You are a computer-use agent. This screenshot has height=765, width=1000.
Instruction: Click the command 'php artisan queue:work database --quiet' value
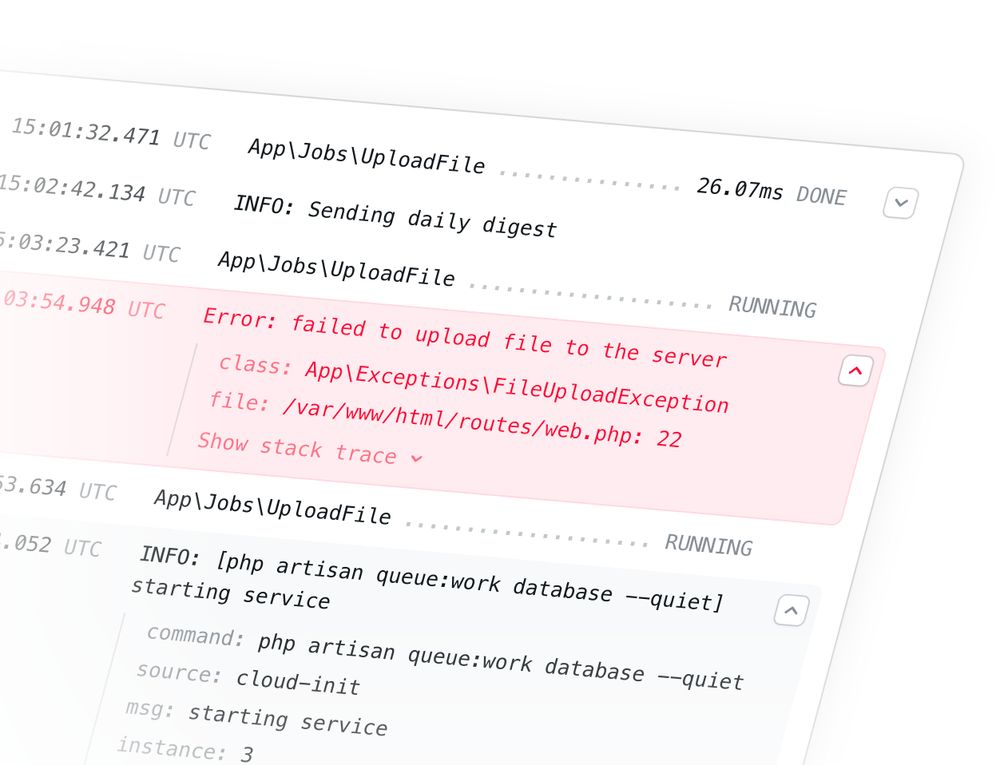click(x=501, y=662)
